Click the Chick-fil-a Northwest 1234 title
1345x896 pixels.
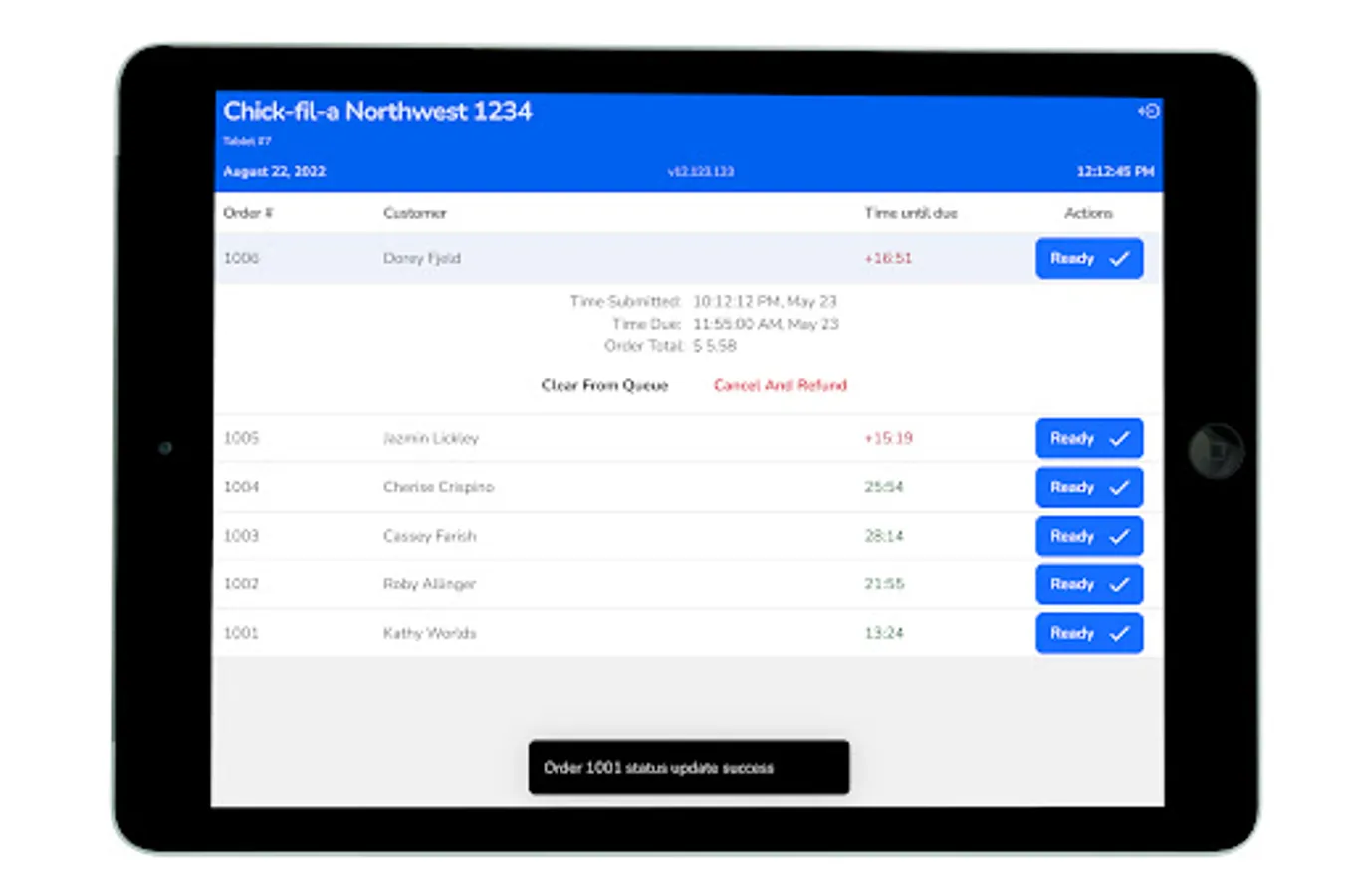[377, 112]
